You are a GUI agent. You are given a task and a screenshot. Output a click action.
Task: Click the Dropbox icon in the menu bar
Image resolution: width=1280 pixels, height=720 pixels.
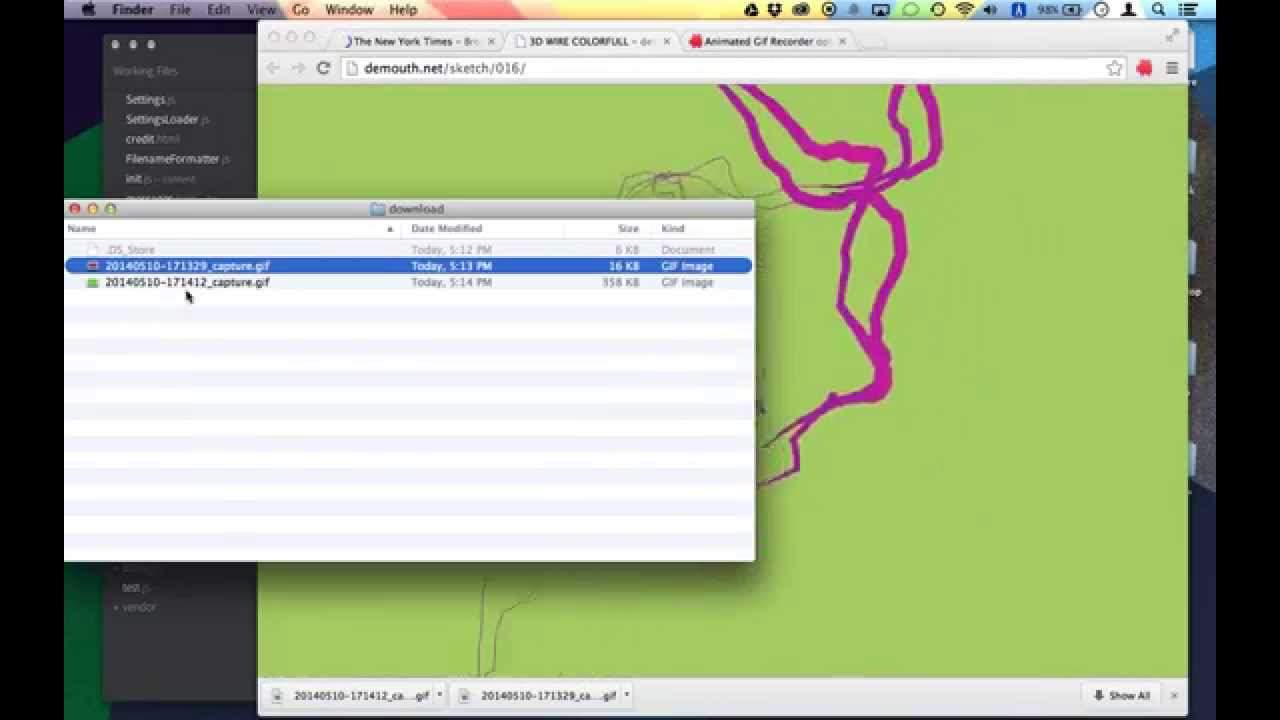click(x=752, y=9)
